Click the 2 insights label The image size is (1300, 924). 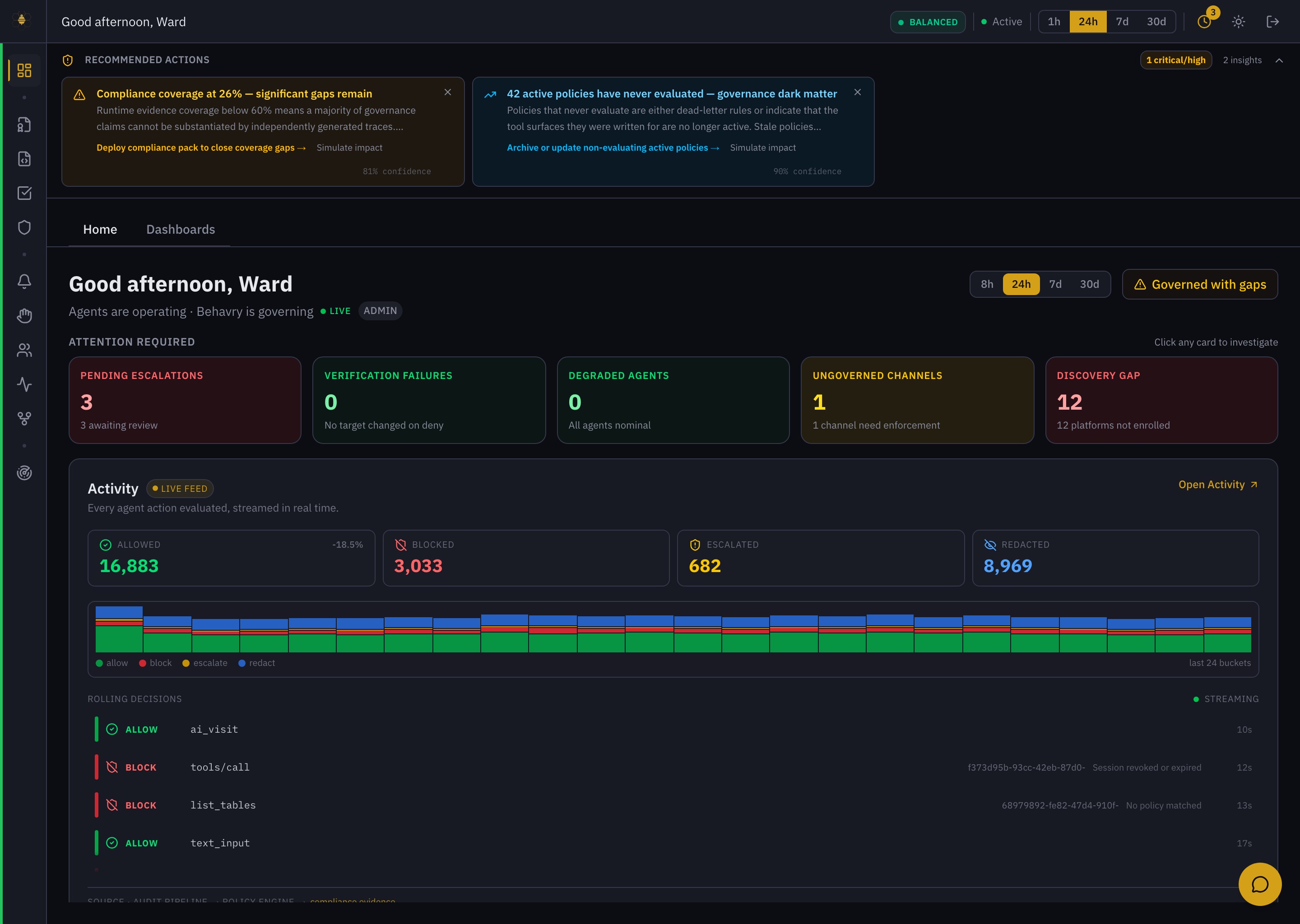1242,60
